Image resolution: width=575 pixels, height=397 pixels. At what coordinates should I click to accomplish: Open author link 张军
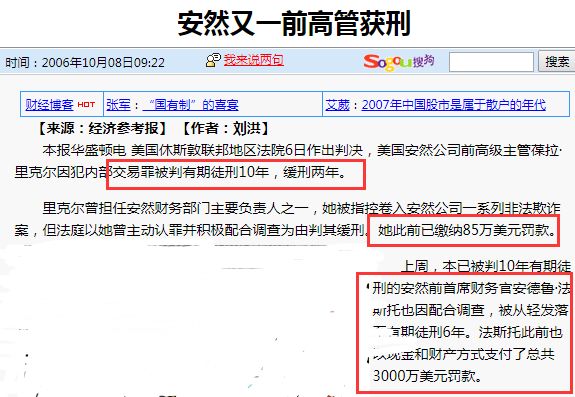118,105
